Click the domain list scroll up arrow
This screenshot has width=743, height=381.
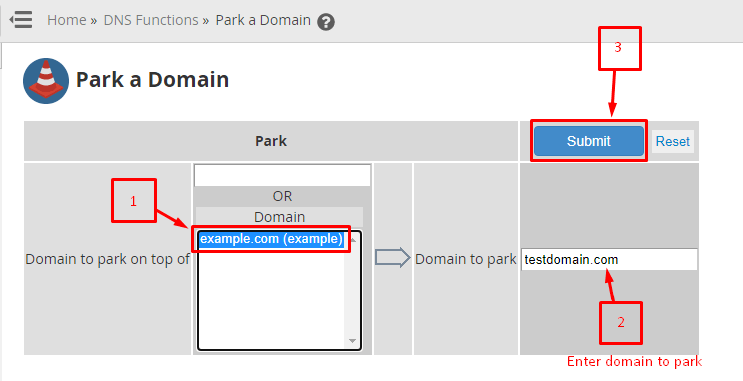click(353, 240)
